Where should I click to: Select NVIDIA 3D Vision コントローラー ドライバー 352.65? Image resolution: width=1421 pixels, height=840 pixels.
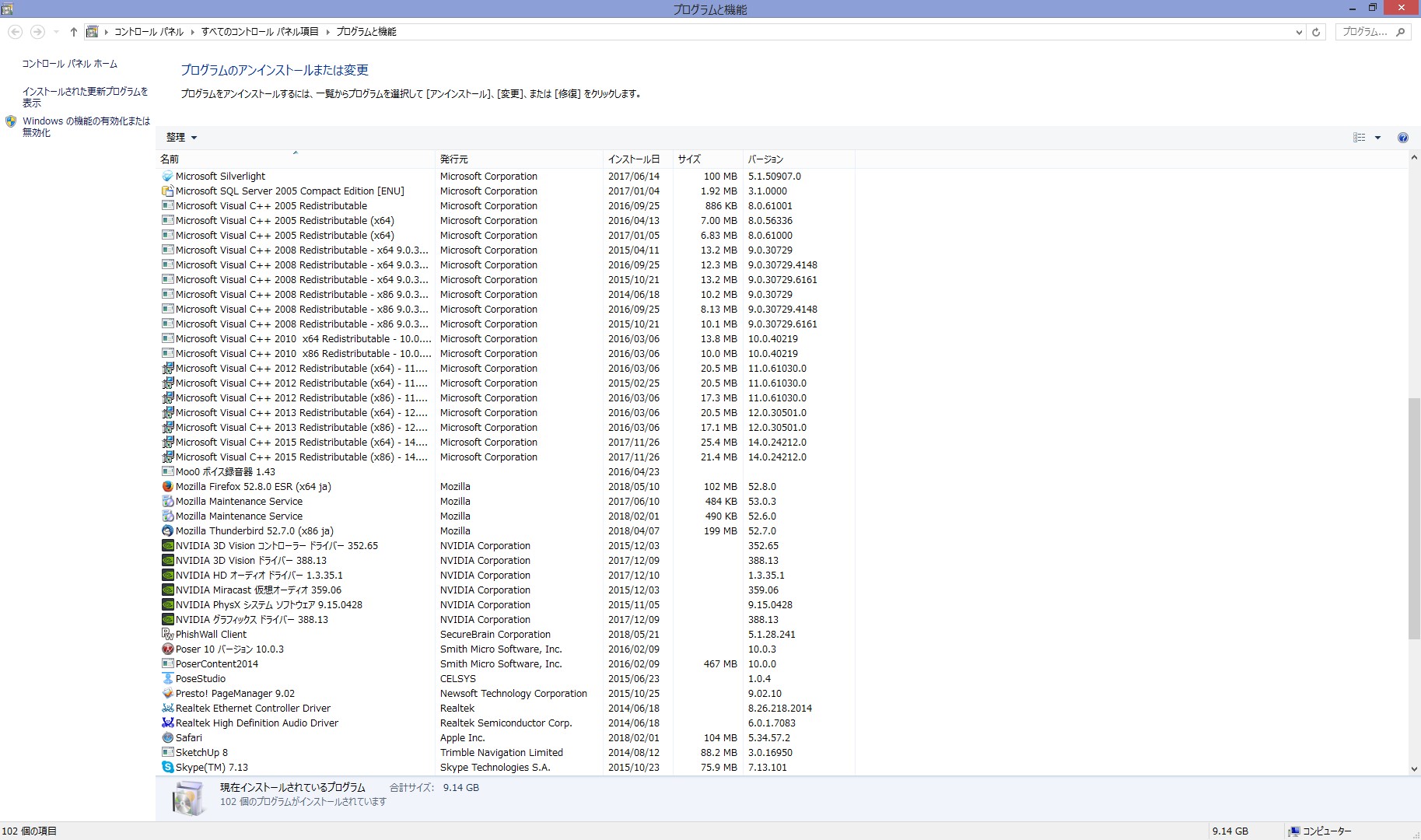pyautogui.click(x=506, y=546)
